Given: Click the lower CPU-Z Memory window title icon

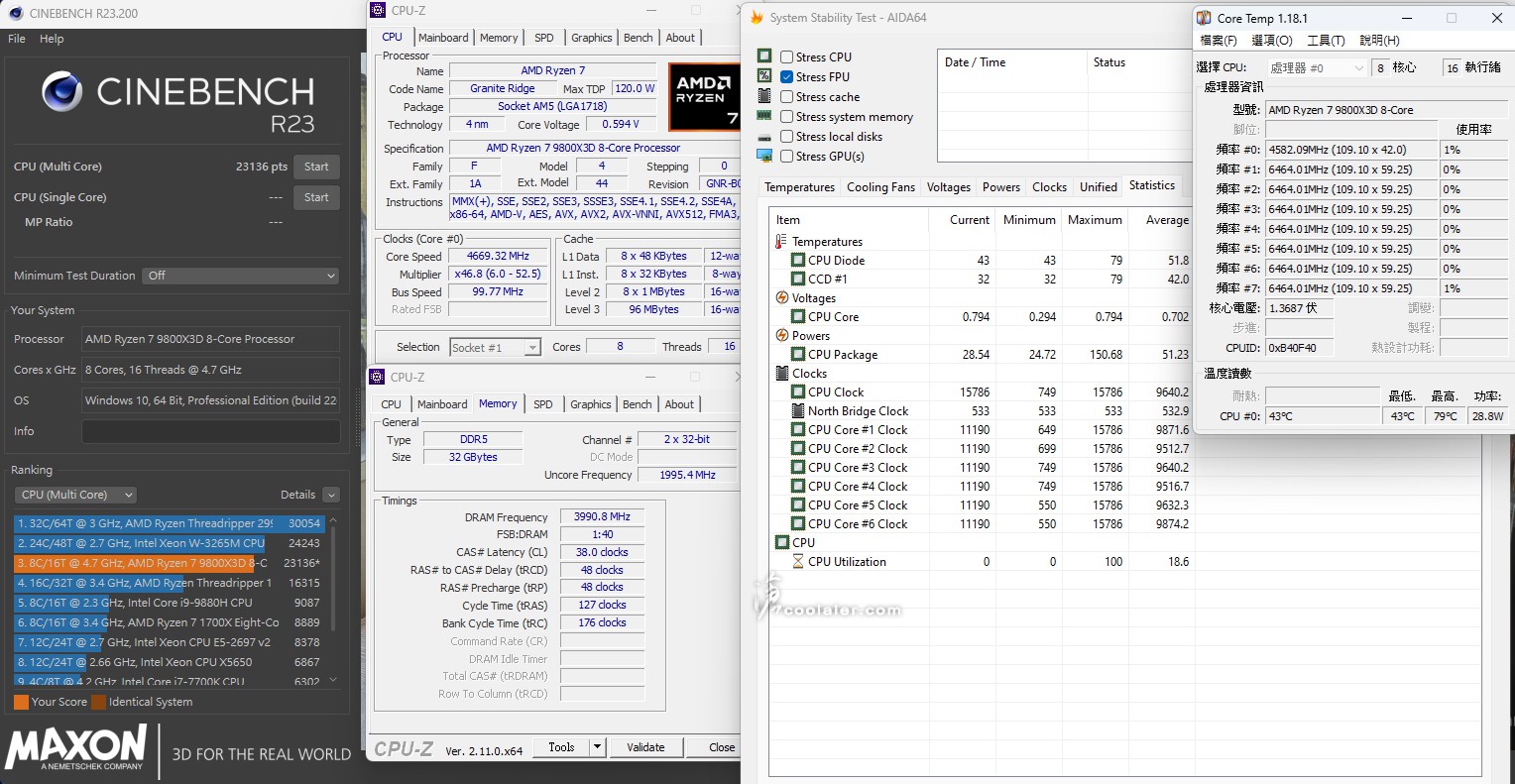Looking at the screenshot, I should point(378,377).
